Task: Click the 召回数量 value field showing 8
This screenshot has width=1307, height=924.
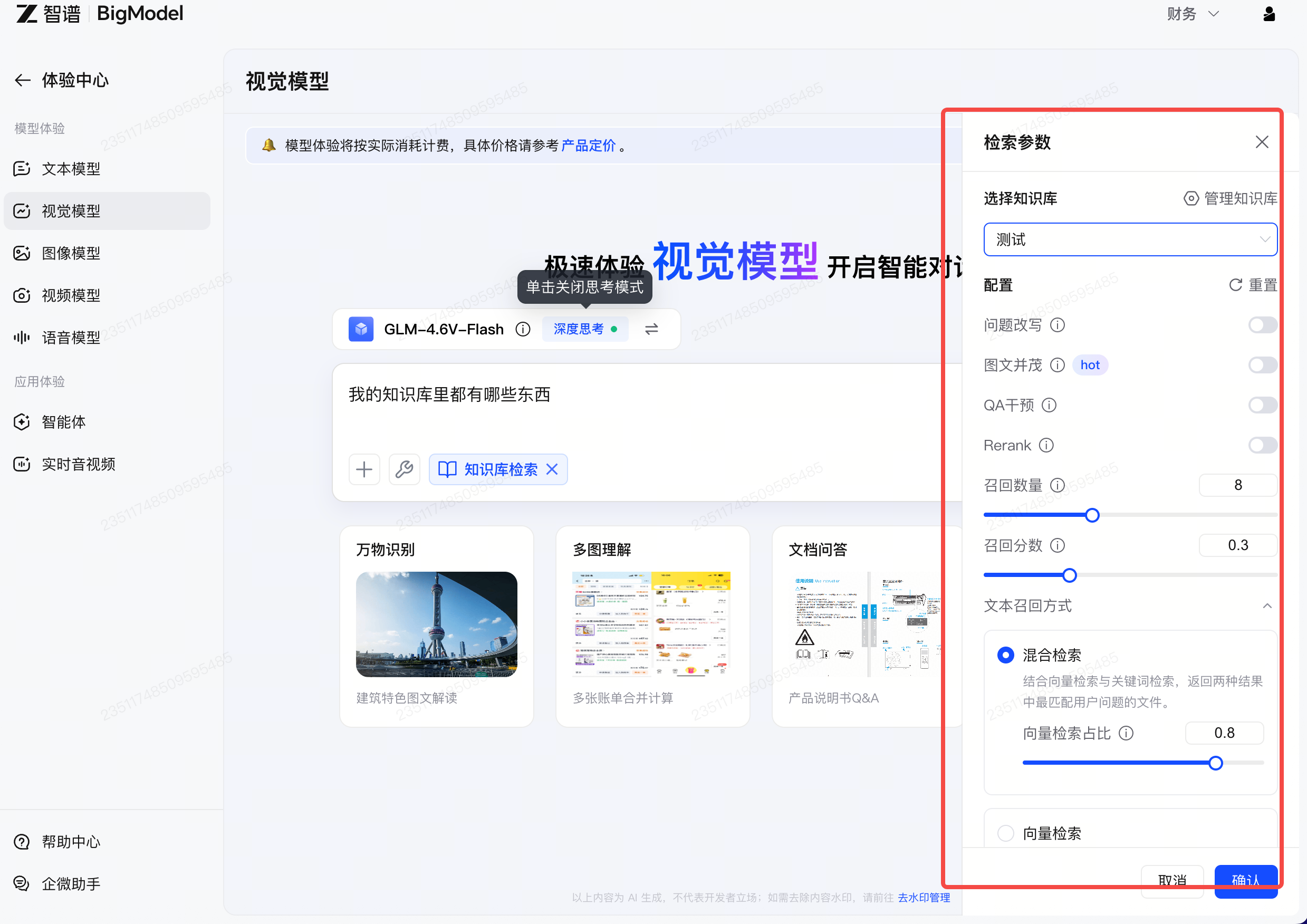Action: pyautogui.click(x=1237, y=485)
